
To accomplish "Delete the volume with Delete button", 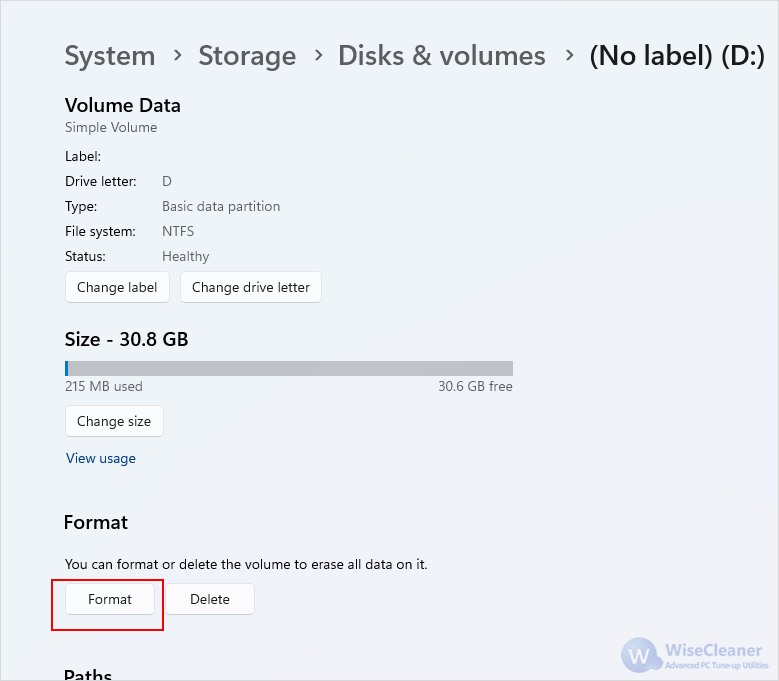I will point(210,599).
